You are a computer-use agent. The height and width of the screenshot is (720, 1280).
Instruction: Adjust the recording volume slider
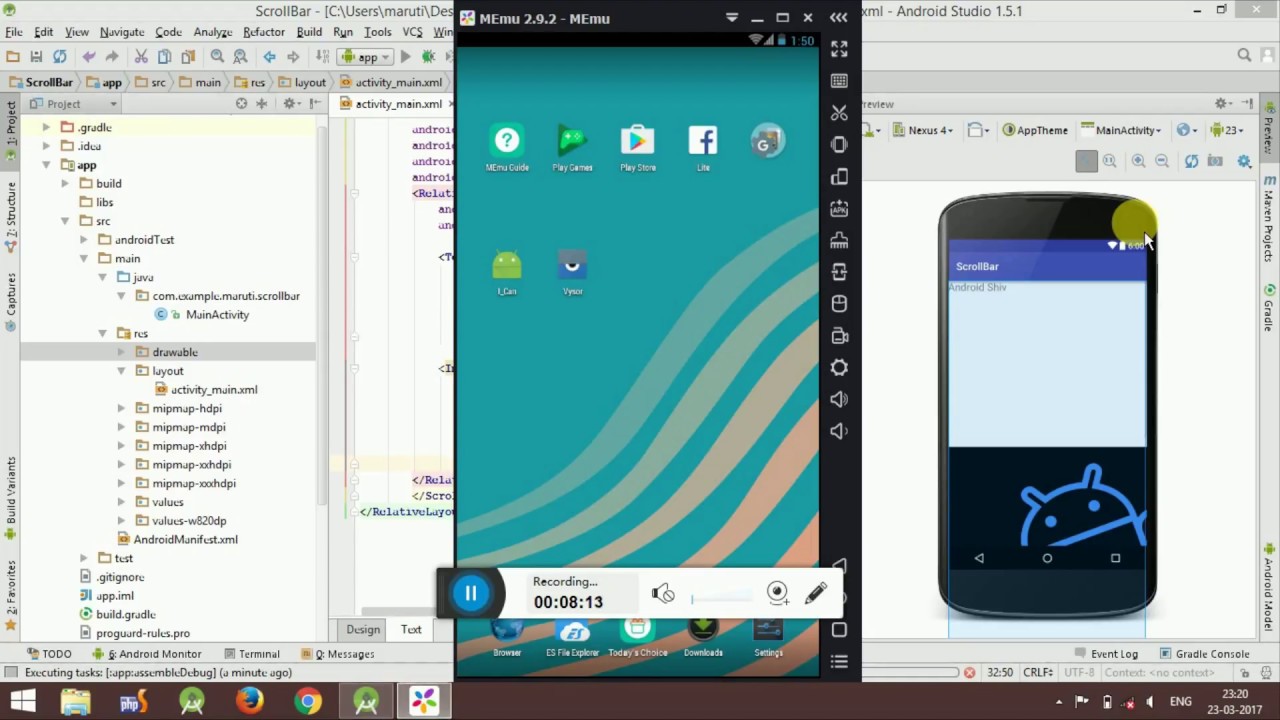[722, 599]
